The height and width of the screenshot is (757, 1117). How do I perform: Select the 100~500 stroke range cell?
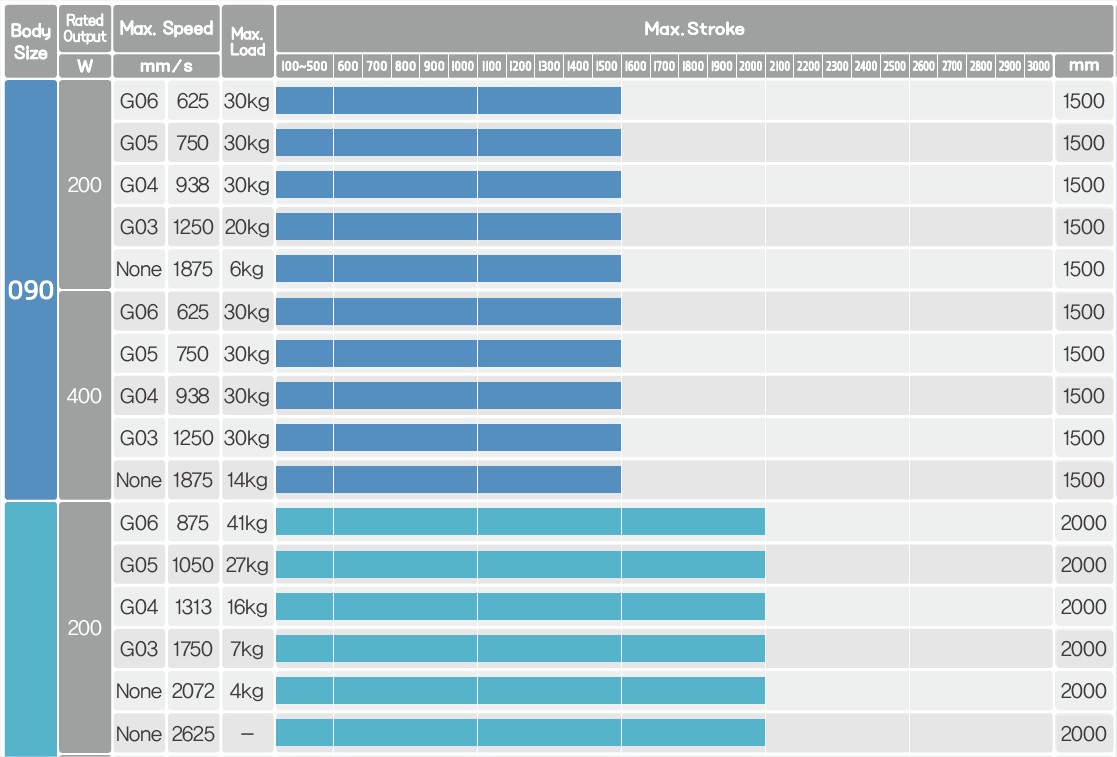point(304,66)
